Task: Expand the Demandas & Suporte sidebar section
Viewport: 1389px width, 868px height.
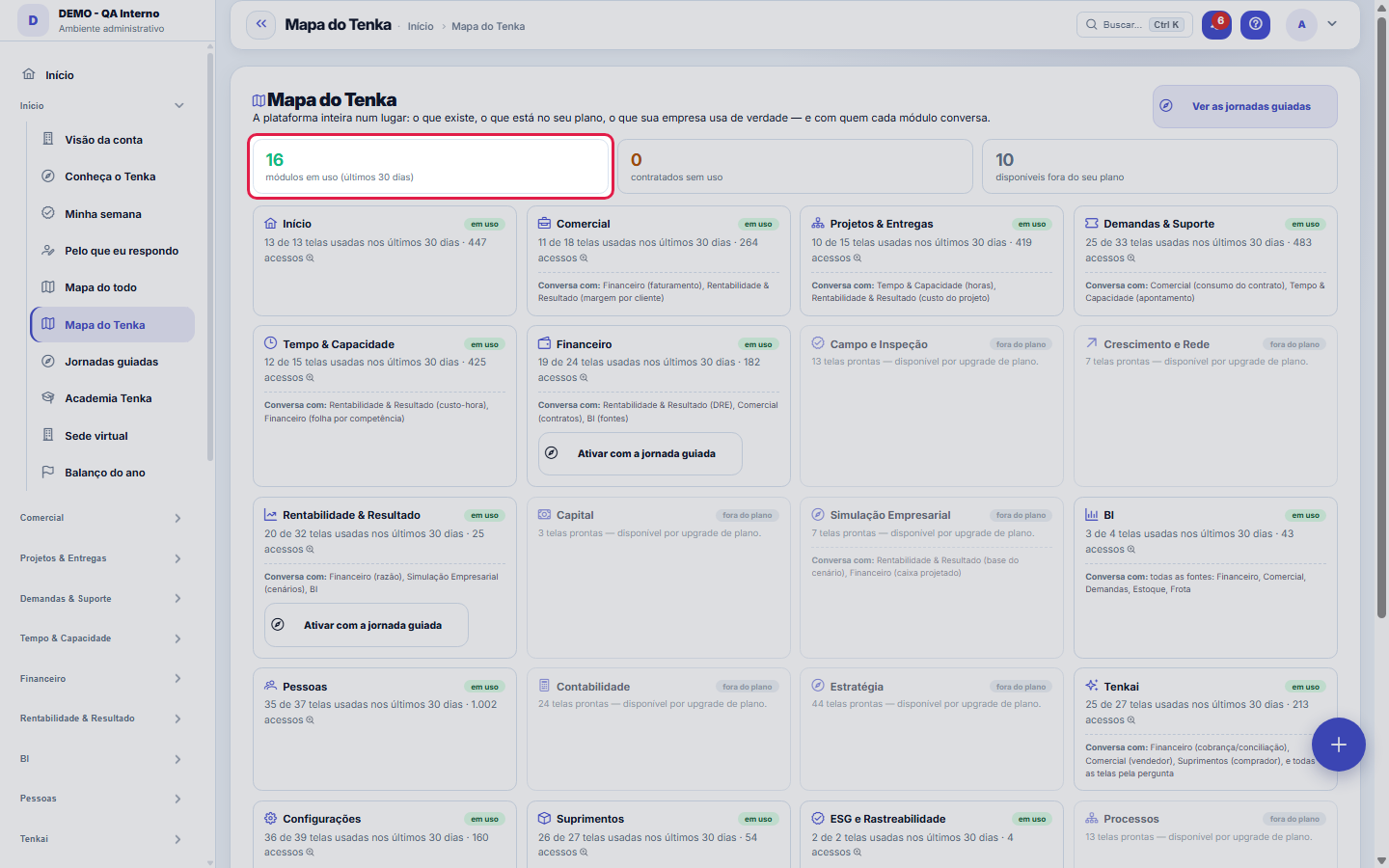Action: coord(178,599)
